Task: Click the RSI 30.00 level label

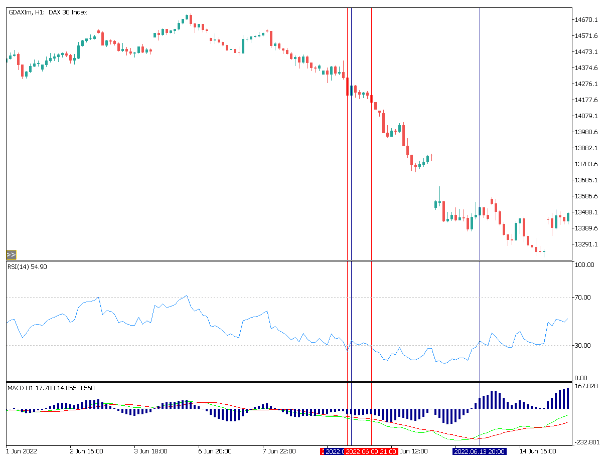Action: coord(585,346)
